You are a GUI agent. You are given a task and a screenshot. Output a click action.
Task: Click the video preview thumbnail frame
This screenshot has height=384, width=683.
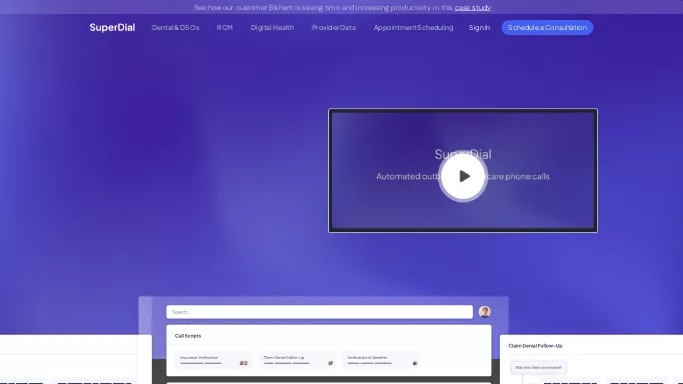point(463,170)
